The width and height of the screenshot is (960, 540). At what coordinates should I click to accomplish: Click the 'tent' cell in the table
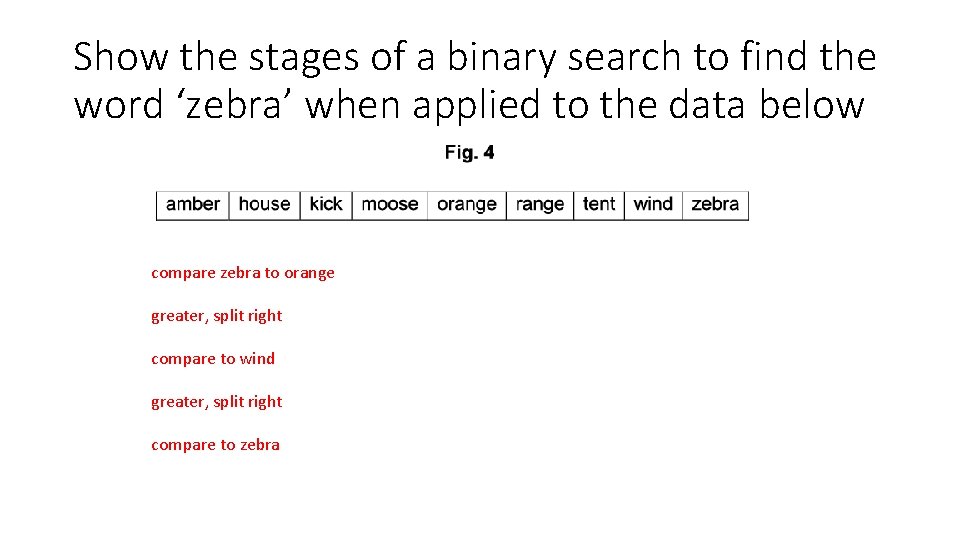click(x=599, y=204)
